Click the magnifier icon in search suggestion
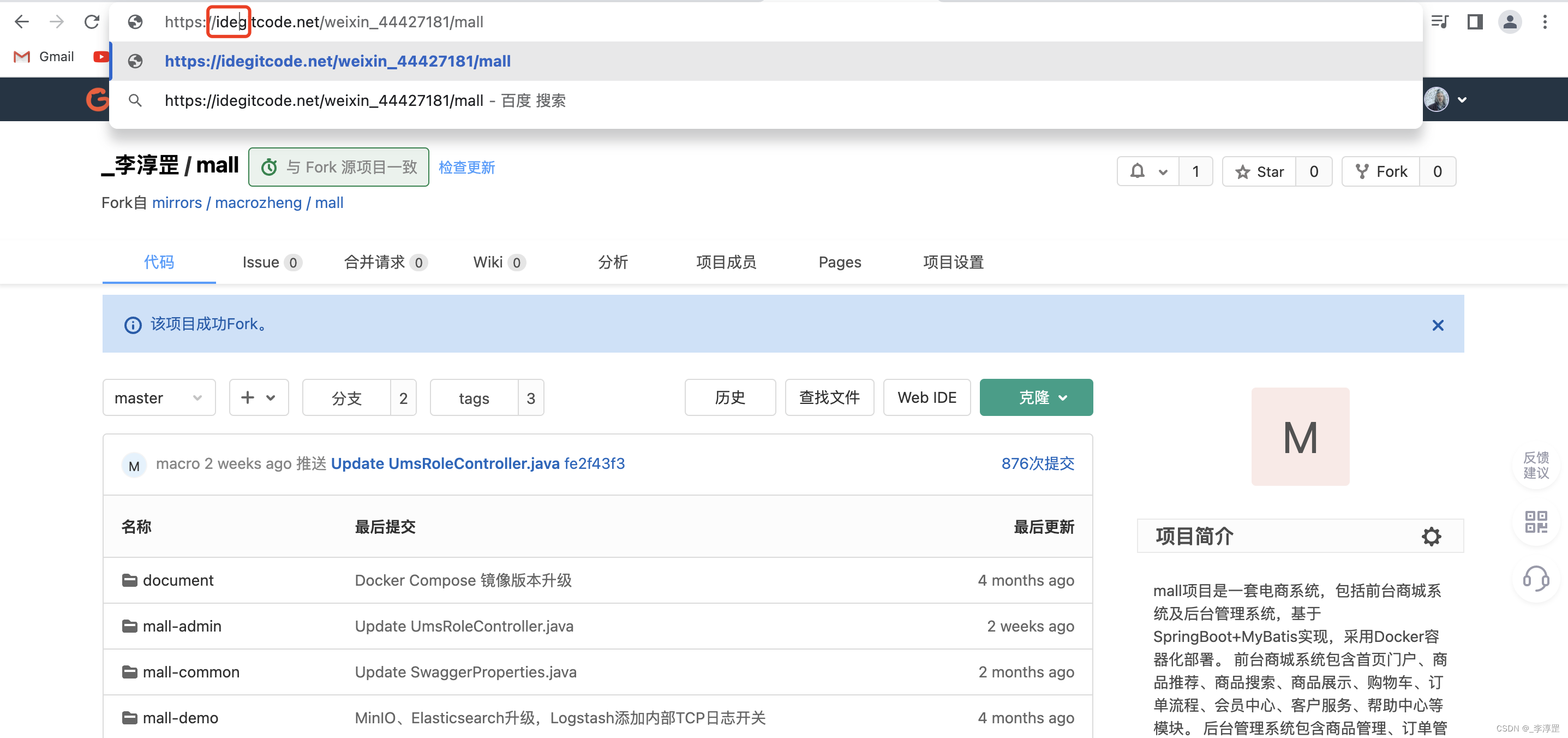 point(135,100)
